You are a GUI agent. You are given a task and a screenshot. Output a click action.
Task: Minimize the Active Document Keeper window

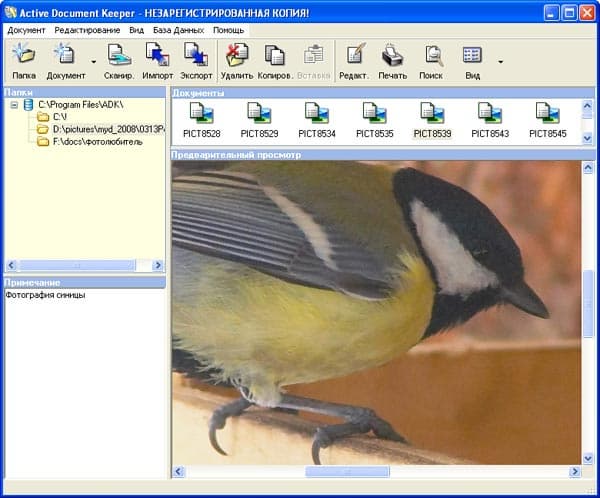pos(551,13)
